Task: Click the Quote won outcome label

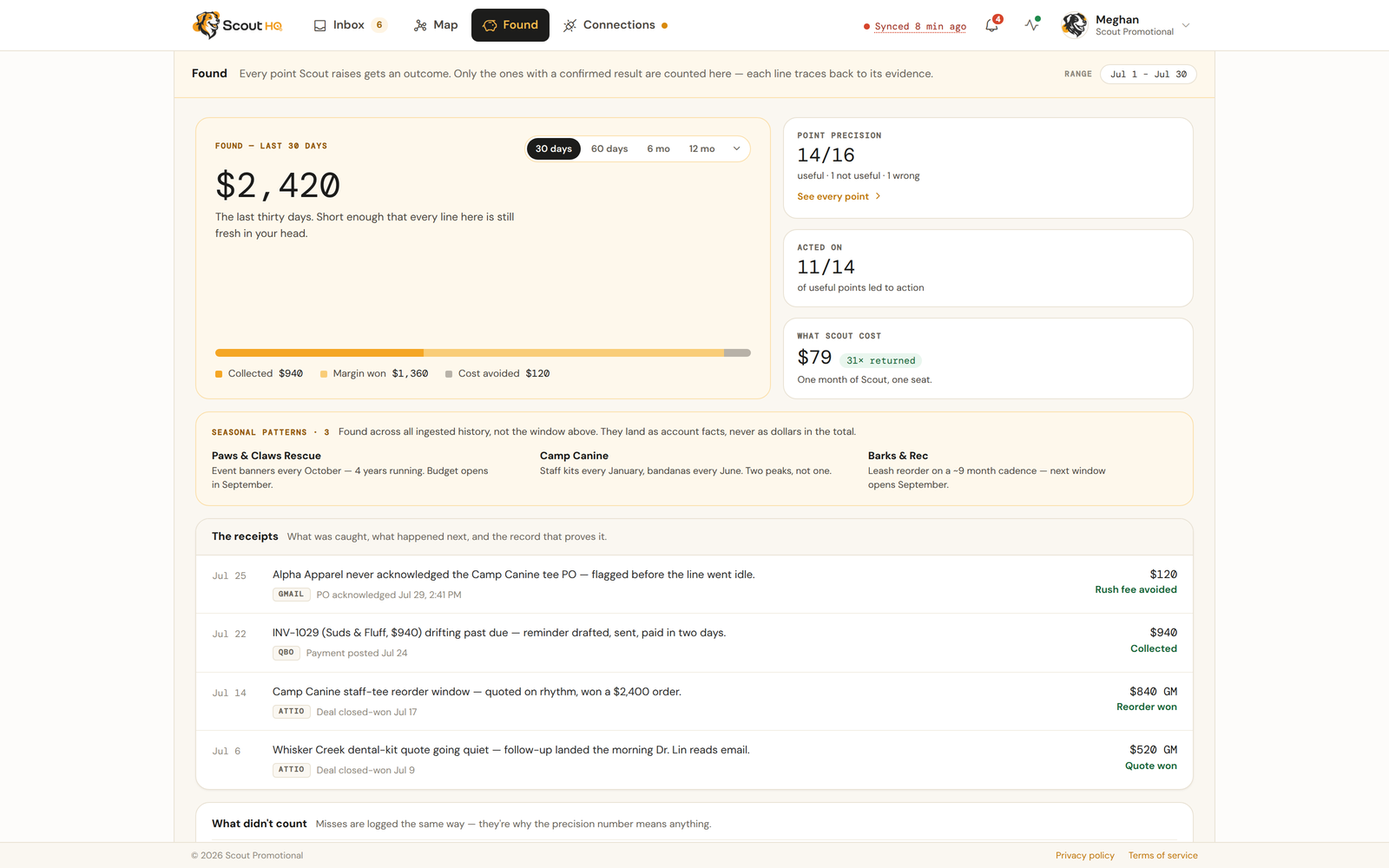Action: click(x=1151, y=766)
